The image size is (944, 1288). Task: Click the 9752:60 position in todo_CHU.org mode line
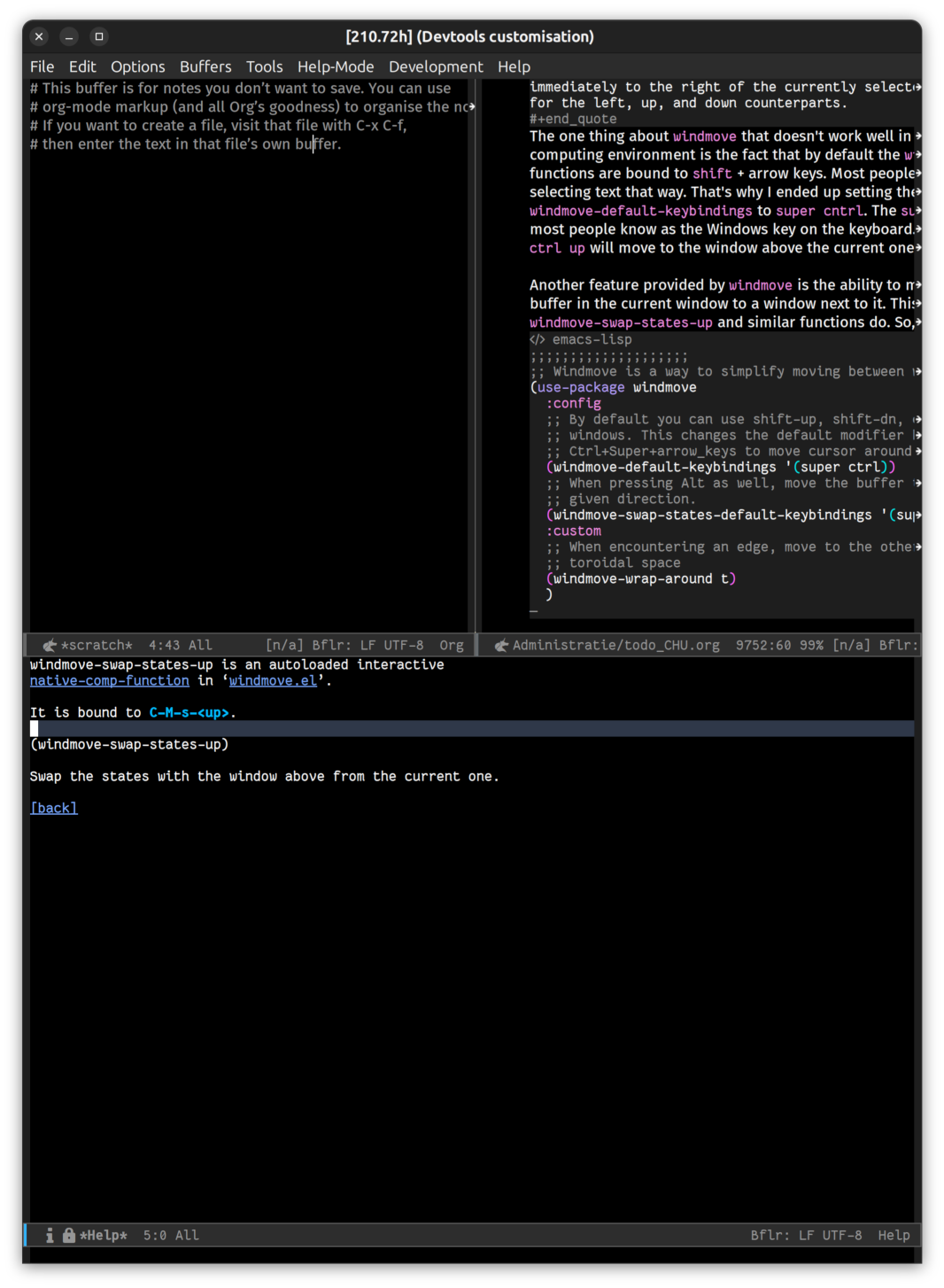click(x=763, y=646)
